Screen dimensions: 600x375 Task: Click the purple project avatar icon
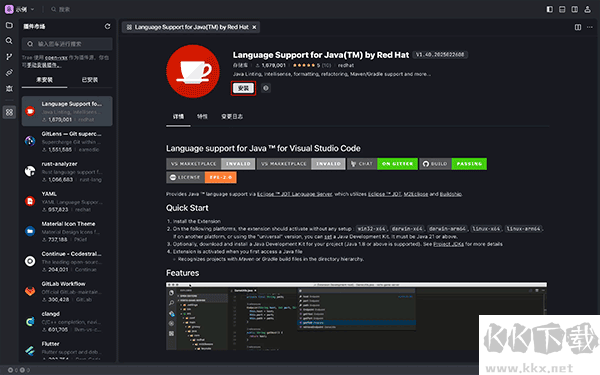pos(9,9)
